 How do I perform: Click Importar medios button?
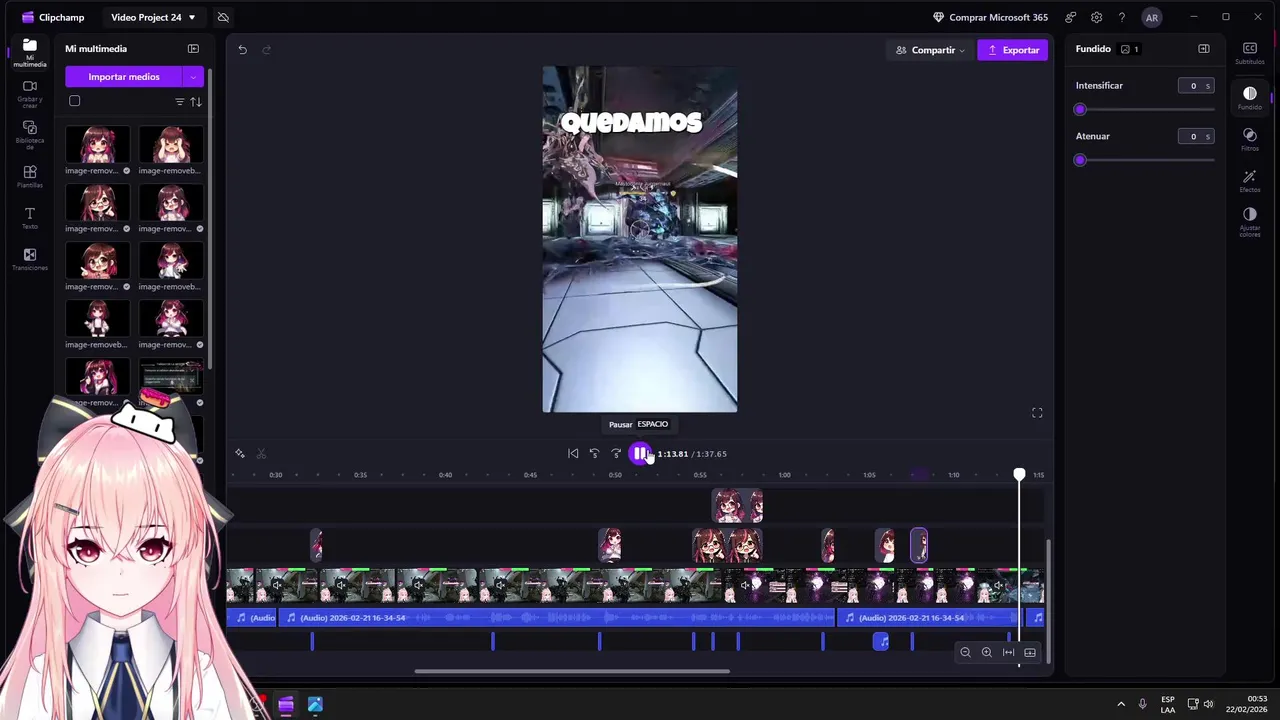coord(124,77)
